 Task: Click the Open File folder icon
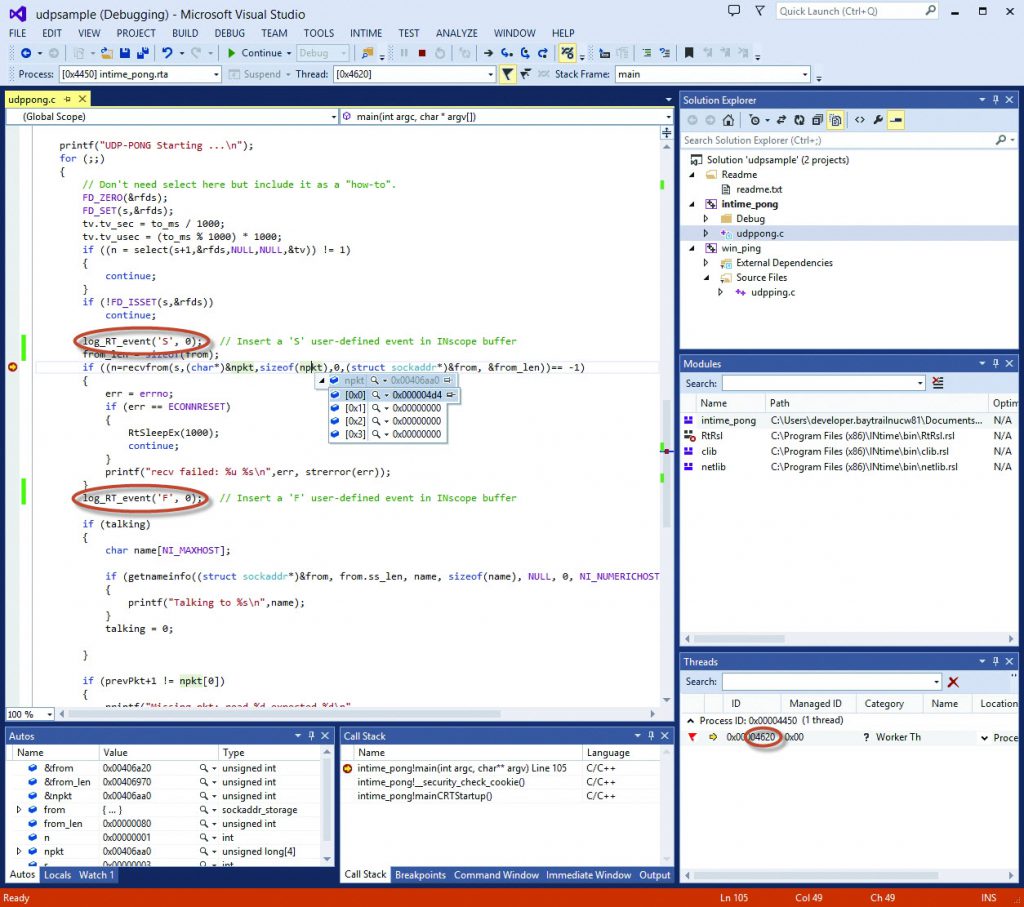[x=106, y=53]
